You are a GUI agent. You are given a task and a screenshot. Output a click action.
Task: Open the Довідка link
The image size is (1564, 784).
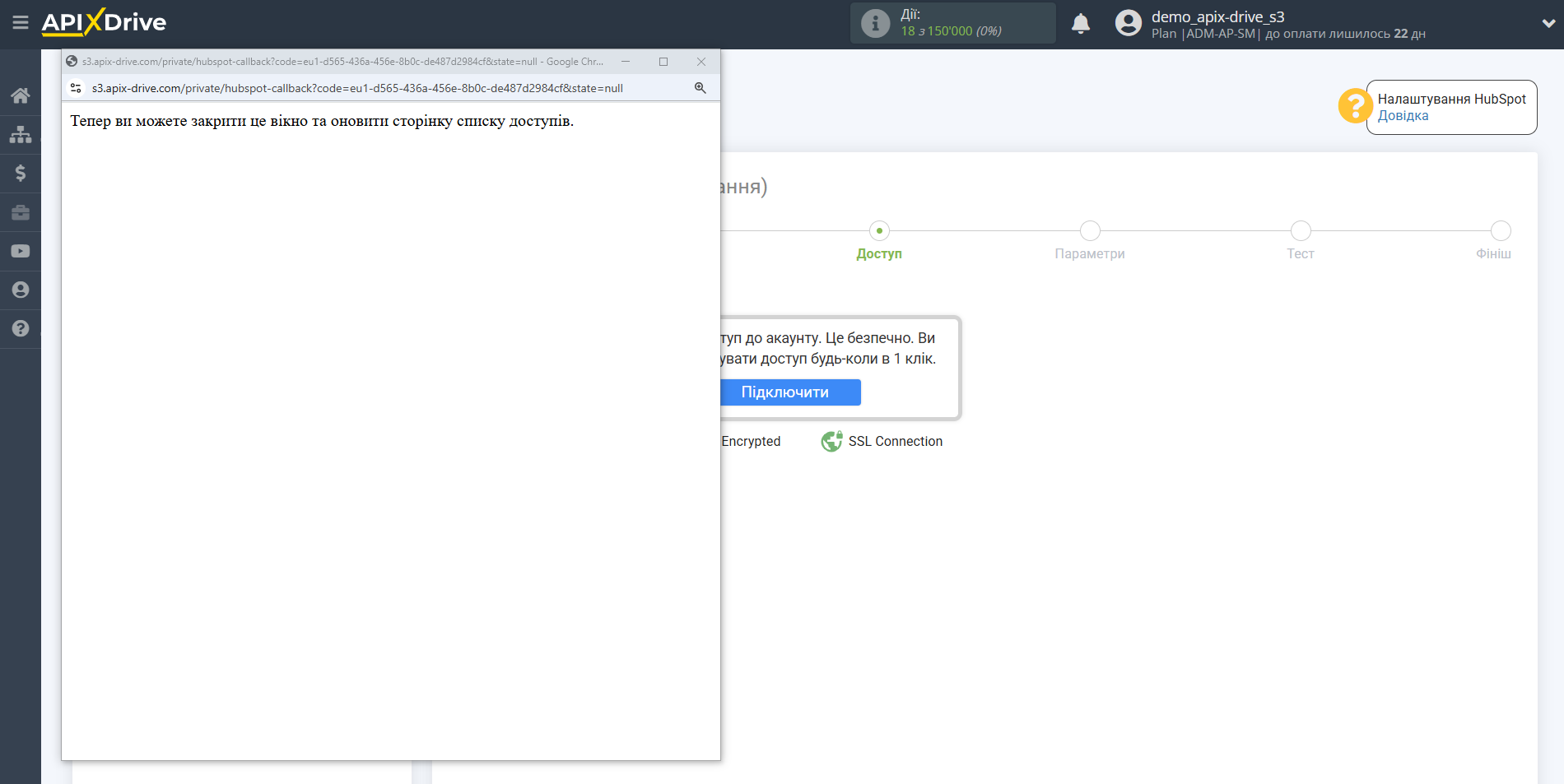(x=1403, y=116)
